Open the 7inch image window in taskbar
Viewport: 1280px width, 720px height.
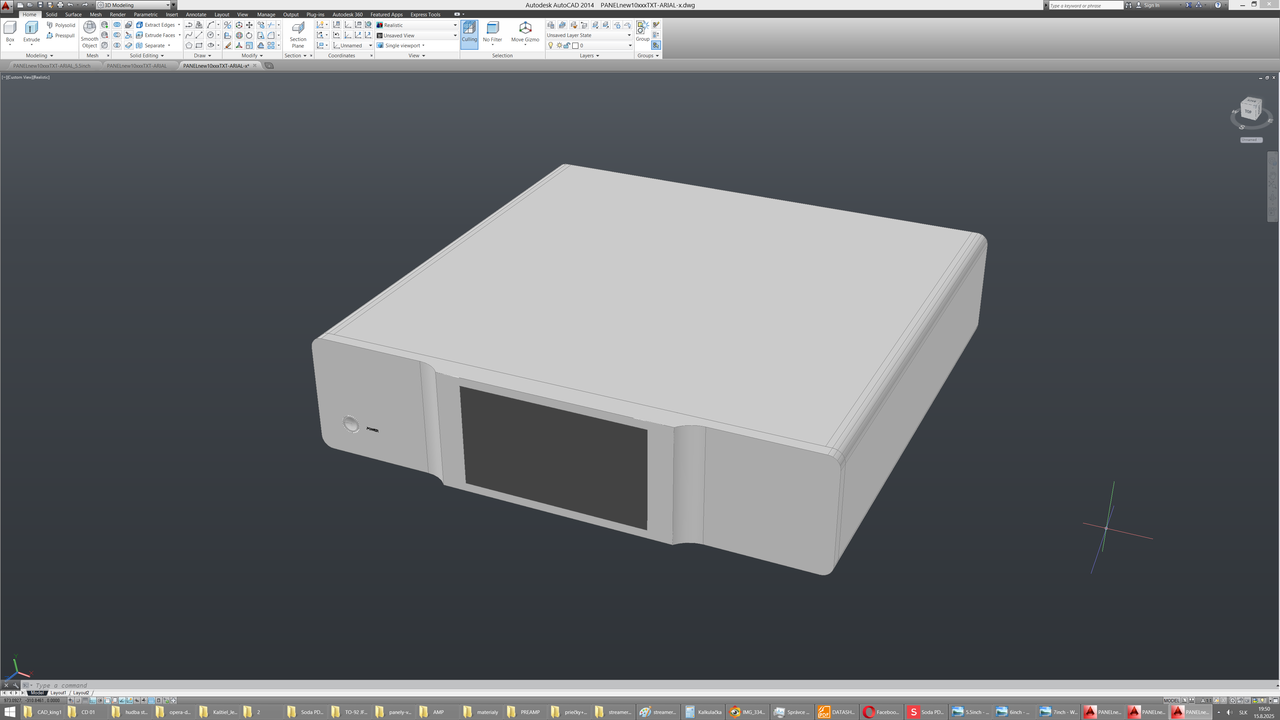point(1058,712)
